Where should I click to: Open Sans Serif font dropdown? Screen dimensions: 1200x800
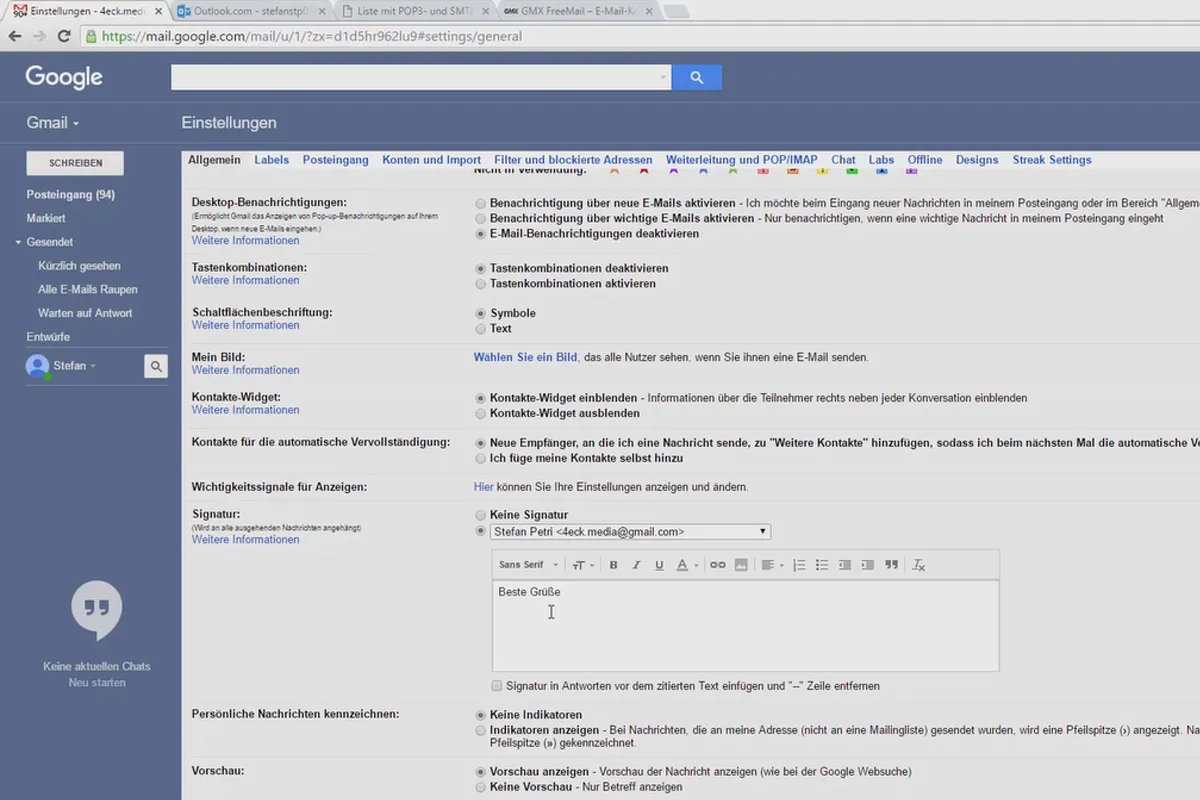click(x=529, y=565)
